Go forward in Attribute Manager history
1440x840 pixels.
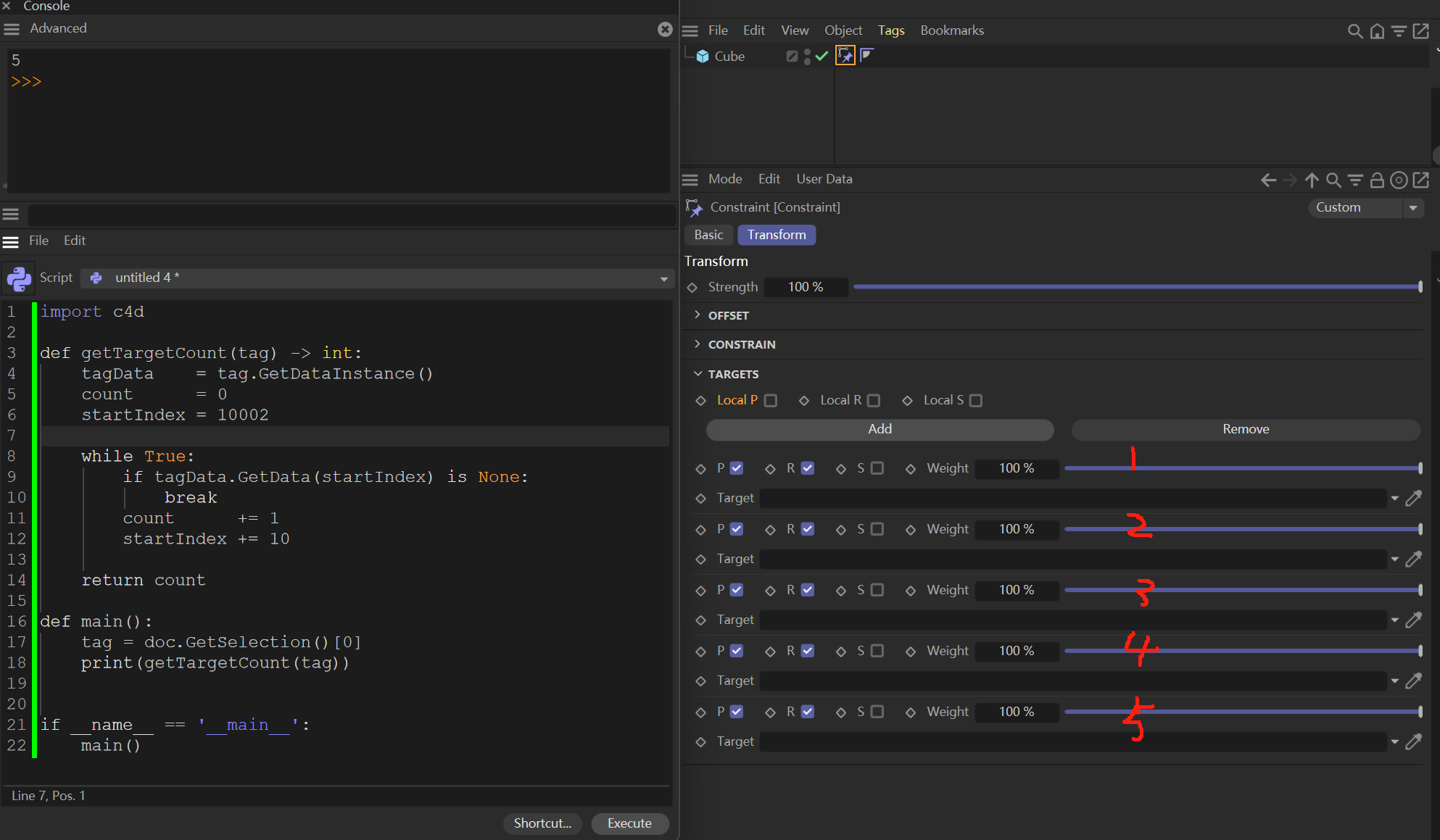pyautogui.click(x=1290, y=180)
